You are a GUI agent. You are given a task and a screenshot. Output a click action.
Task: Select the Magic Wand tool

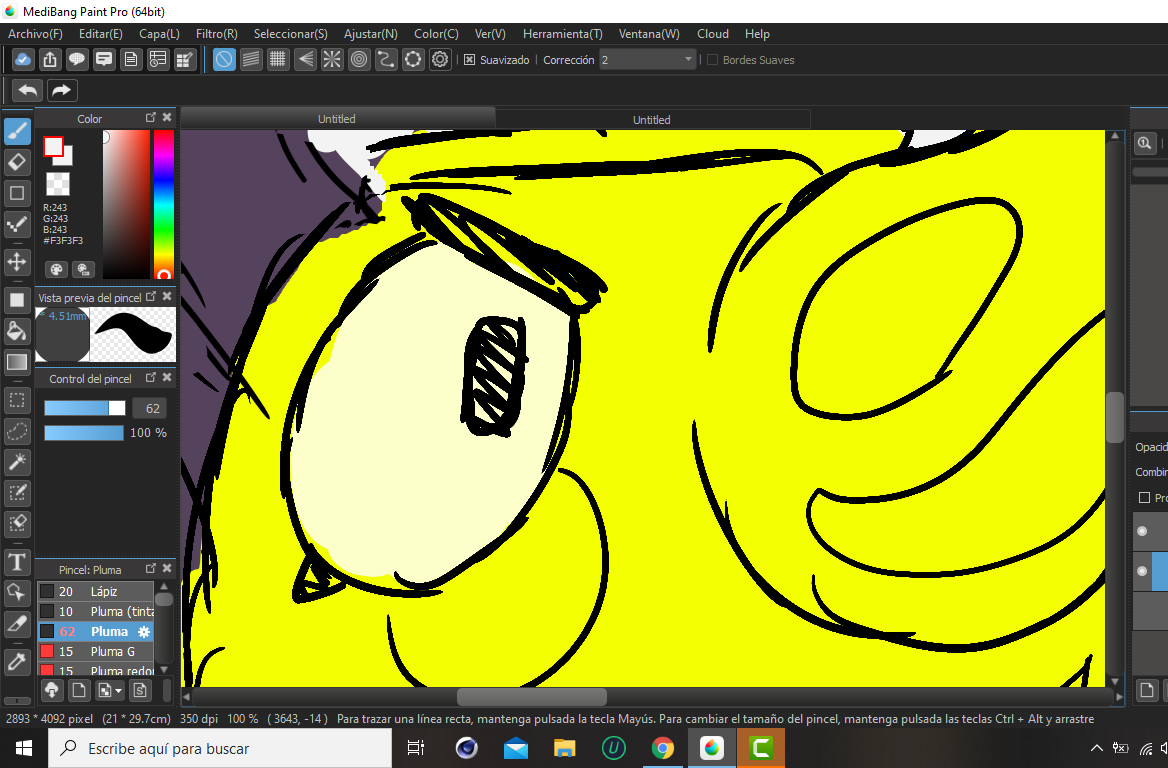click(17, 462)
